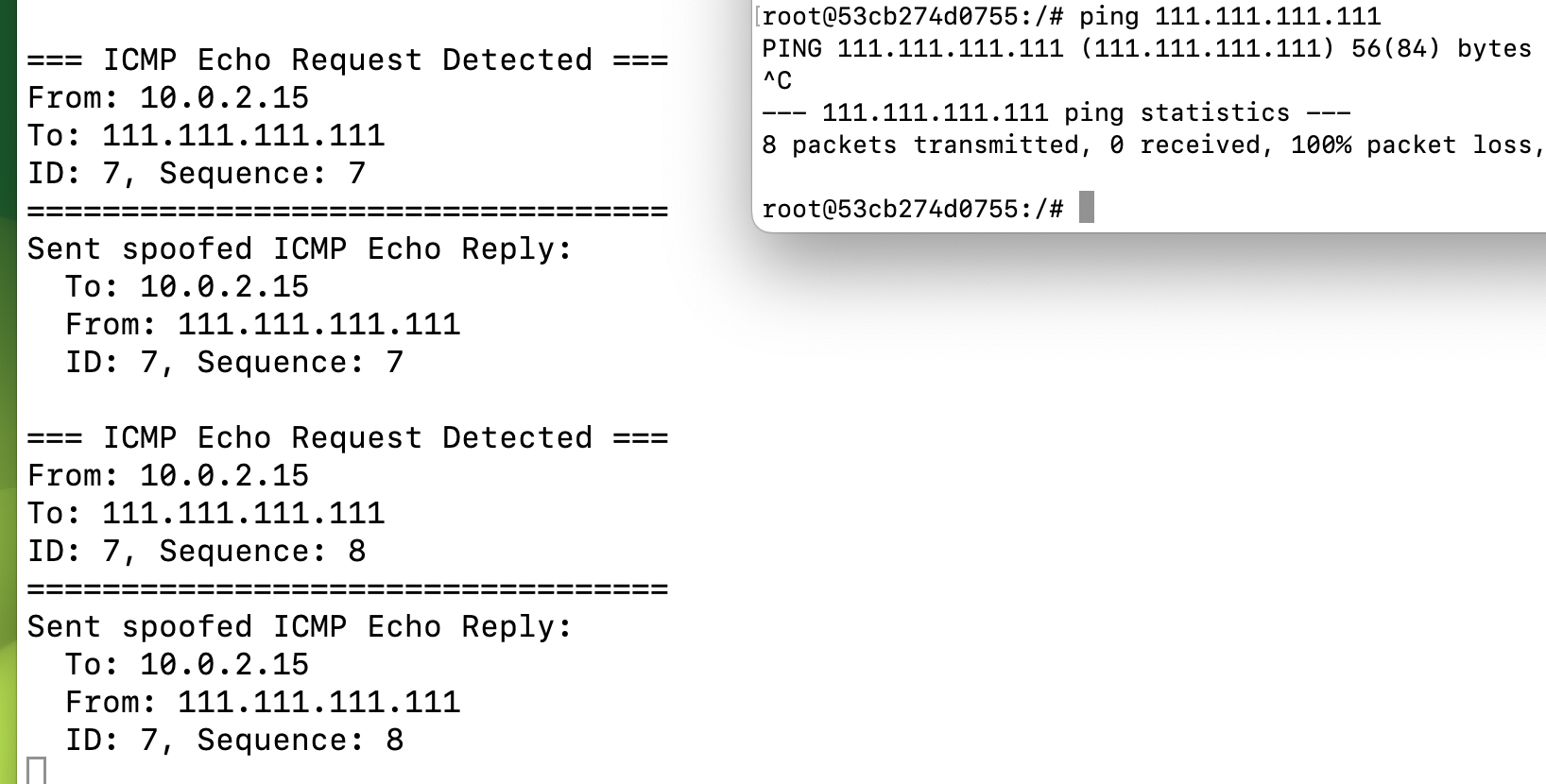Click "To: 10.0.2.15" in the sequence 7 reply

(x=186, y=286)
